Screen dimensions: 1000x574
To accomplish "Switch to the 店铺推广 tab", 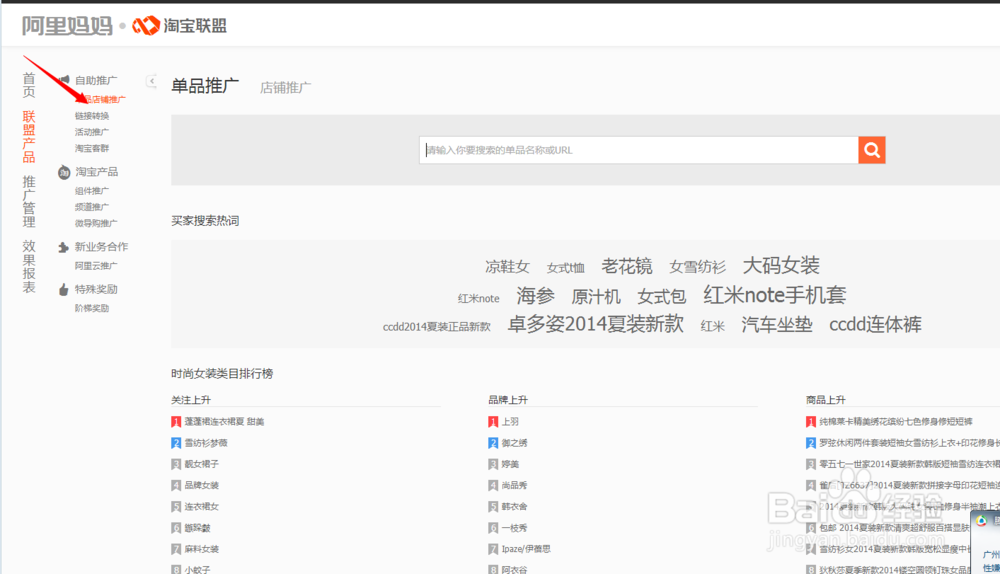I will click(x=285, y=87).
